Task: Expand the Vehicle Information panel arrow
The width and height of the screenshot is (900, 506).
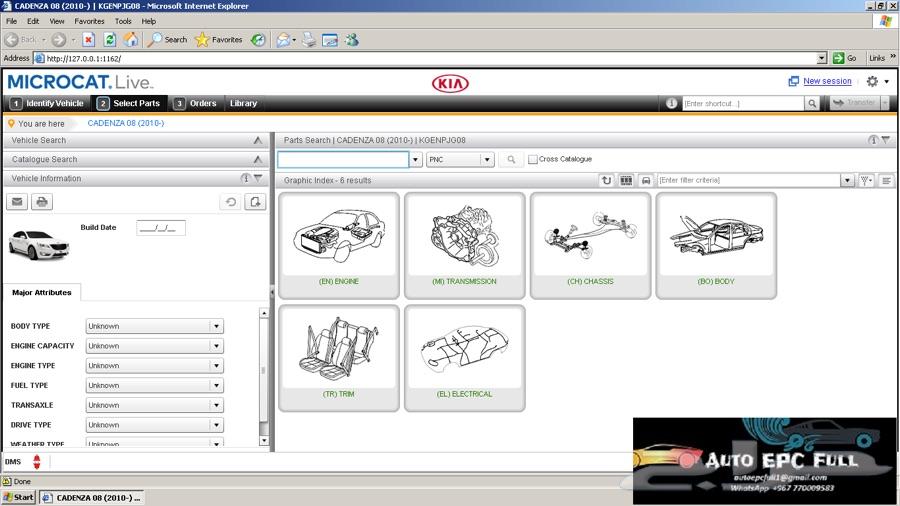Action: click(x=258, y=178)
